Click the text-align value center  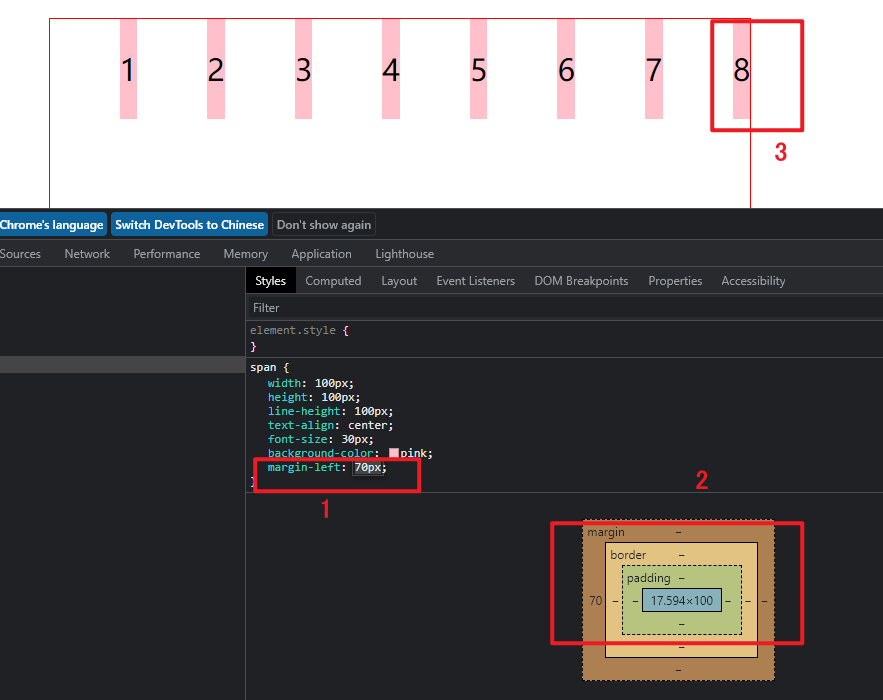[x=367, y=425]
